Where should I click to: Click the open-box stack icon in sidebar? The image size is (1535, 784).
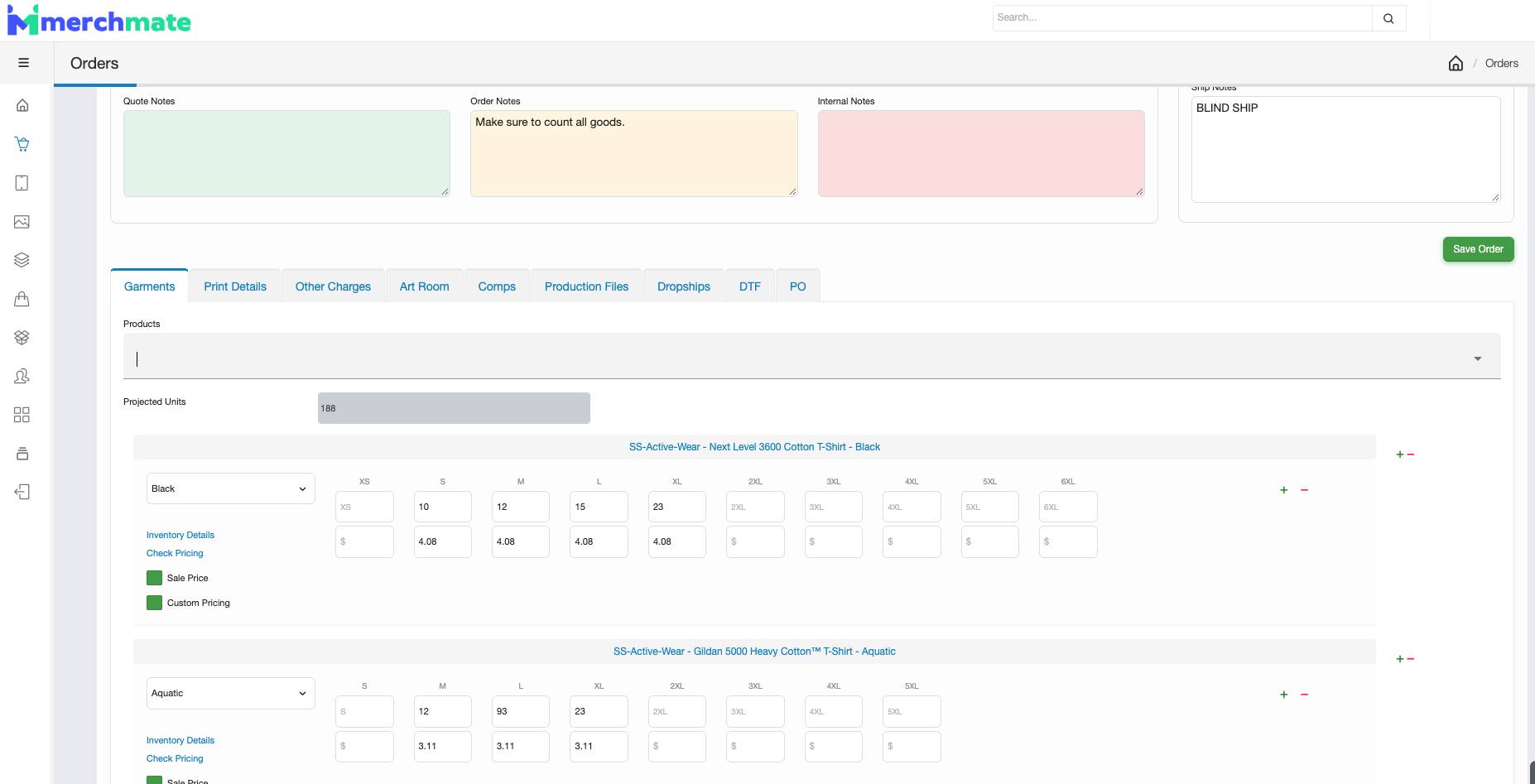point(22,338)
